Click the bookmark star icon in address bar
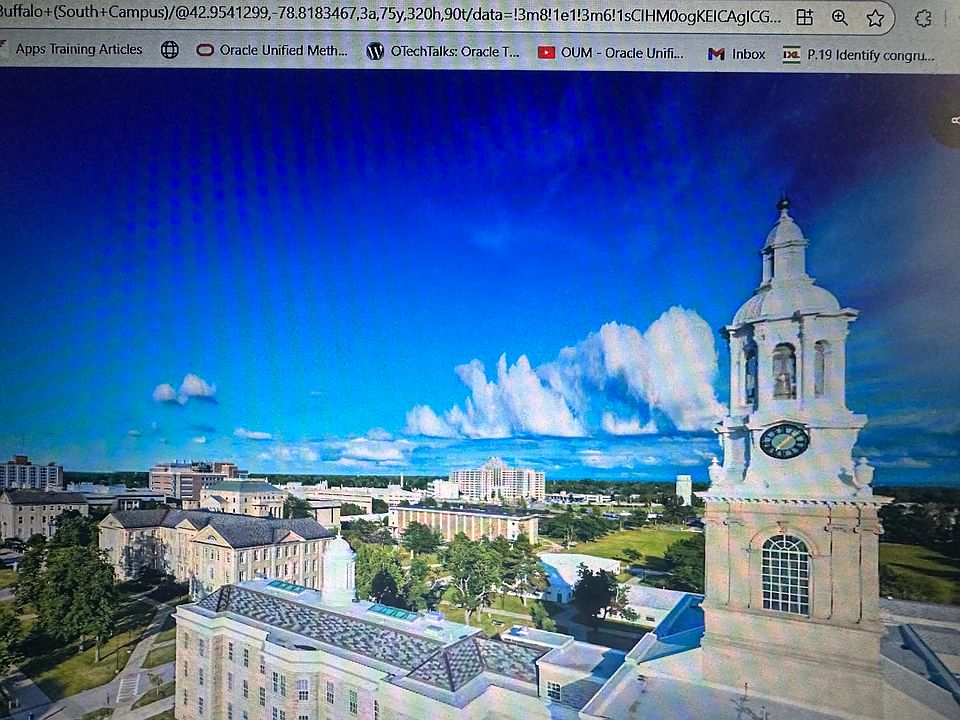This screenshot has width=960, height=720. click(x=875, y=18)
